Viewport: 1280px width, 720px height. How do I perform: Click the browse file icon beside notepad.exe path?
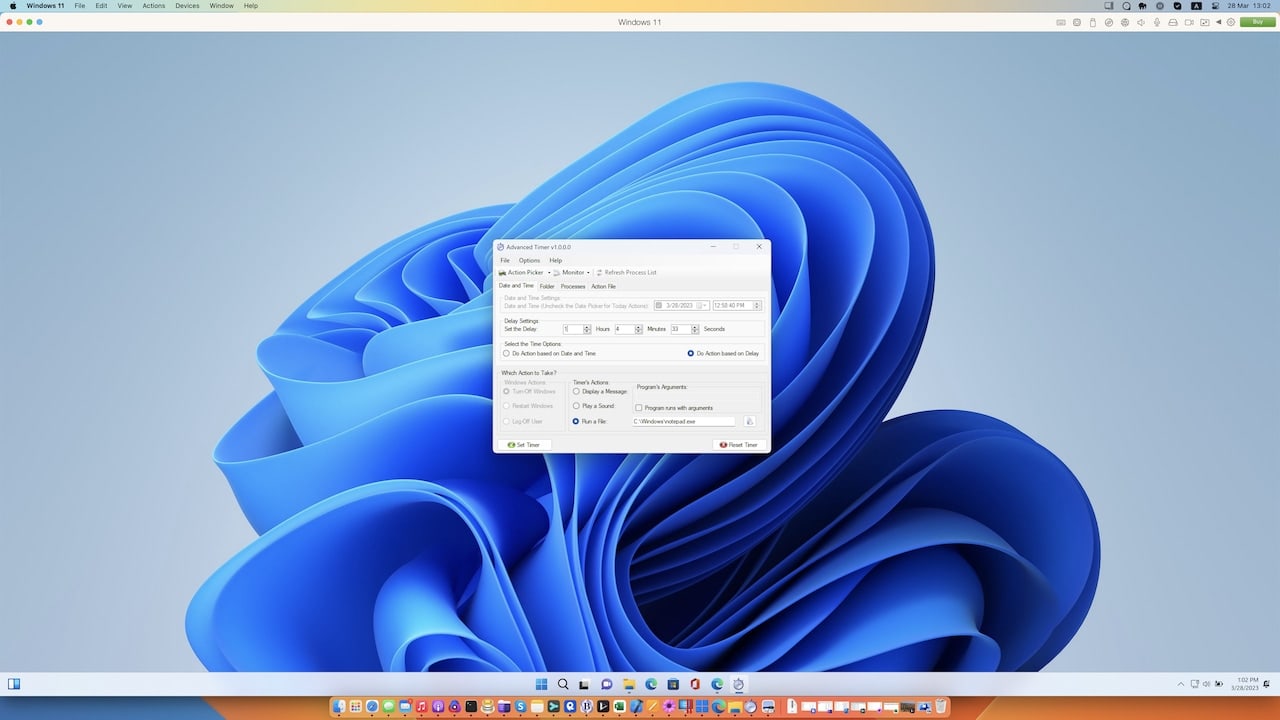(x=749, y=421)
